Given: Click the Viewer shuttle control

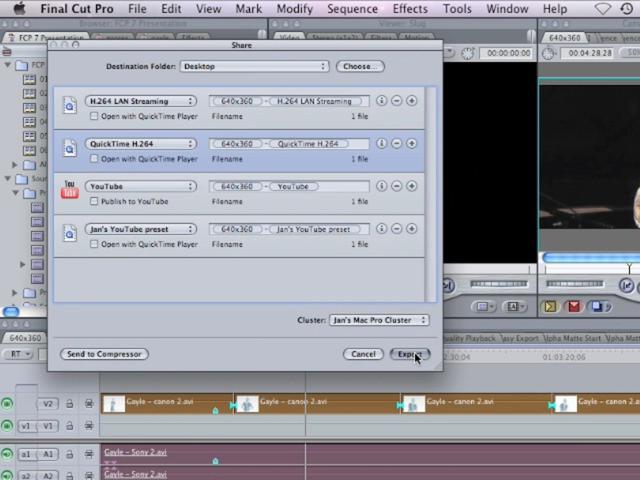Looking at the screenshot, I should click(498, 284).
